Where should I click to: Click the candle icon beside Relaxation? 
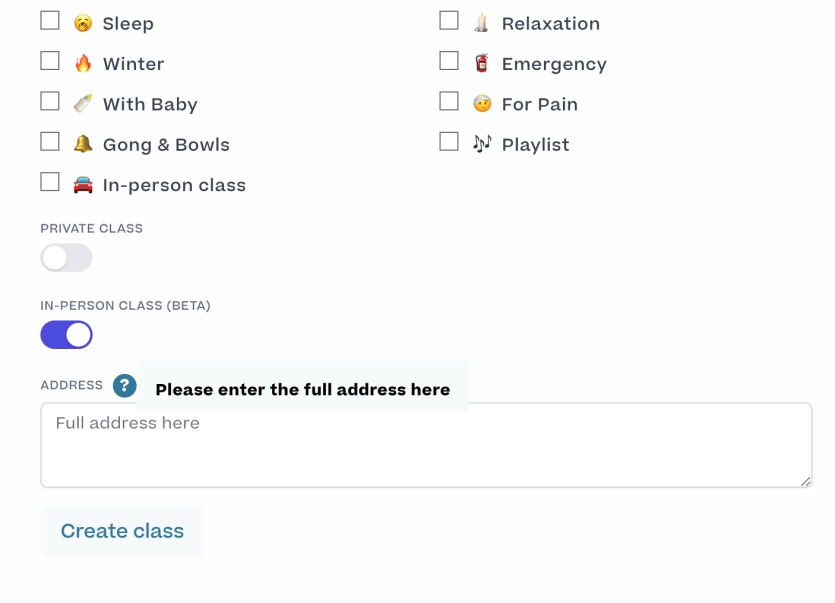pyautogui.click(x=481, y=23)
